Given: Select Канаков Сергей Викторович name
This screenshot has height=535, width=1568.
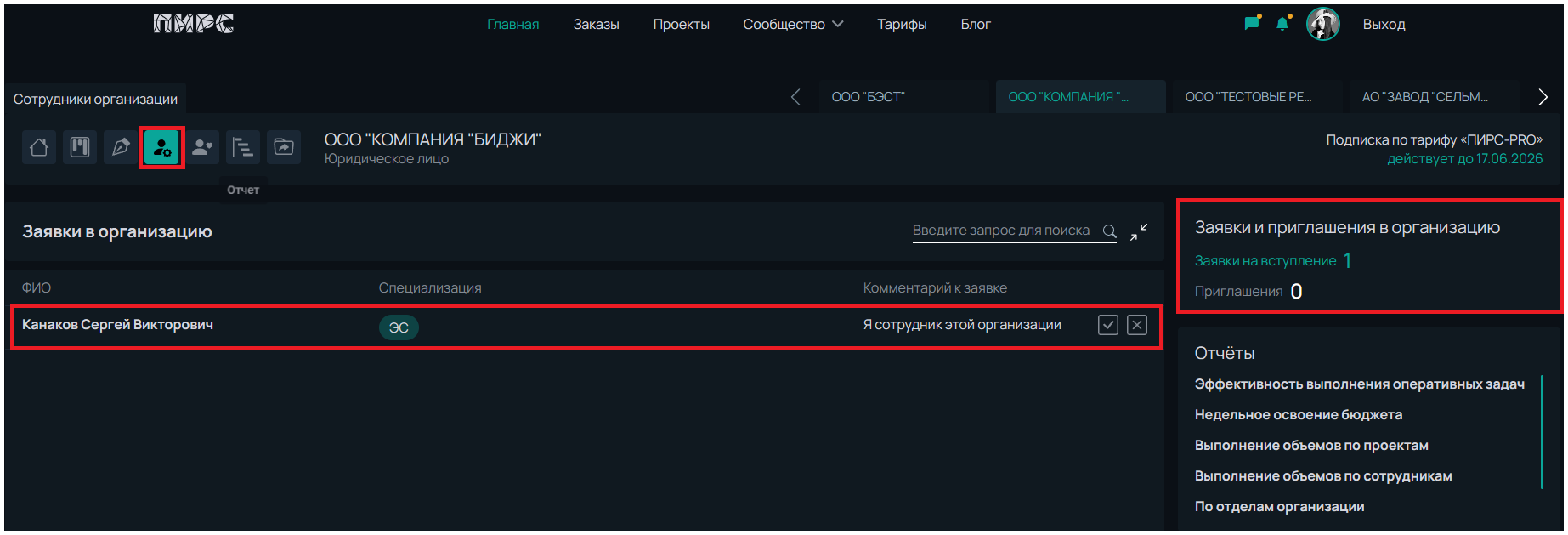Looking at the screenshot, I should coord(117,325).
